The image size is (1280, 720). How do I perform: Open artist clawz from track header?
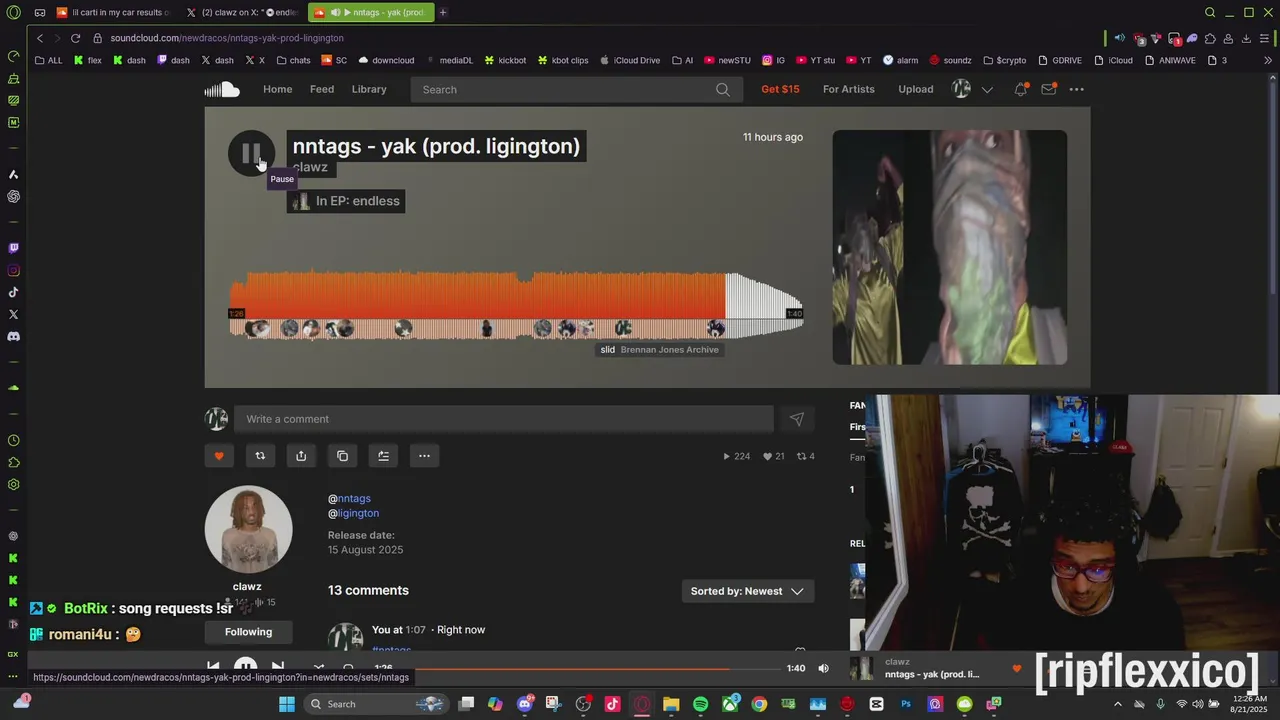pyautogui.click(x=310, y=167)
